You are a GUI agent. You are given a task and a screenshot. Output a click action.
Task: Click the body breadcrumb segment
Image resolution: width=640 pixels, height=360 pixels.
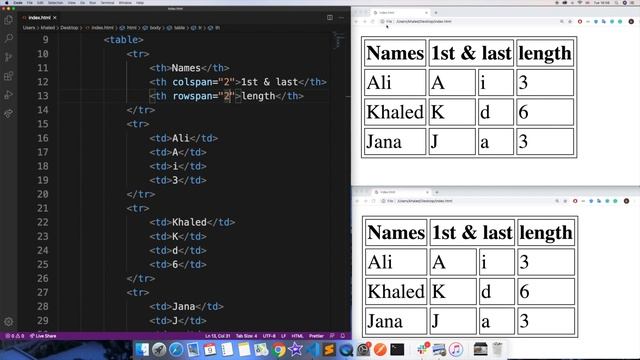(x=155, y=28)
